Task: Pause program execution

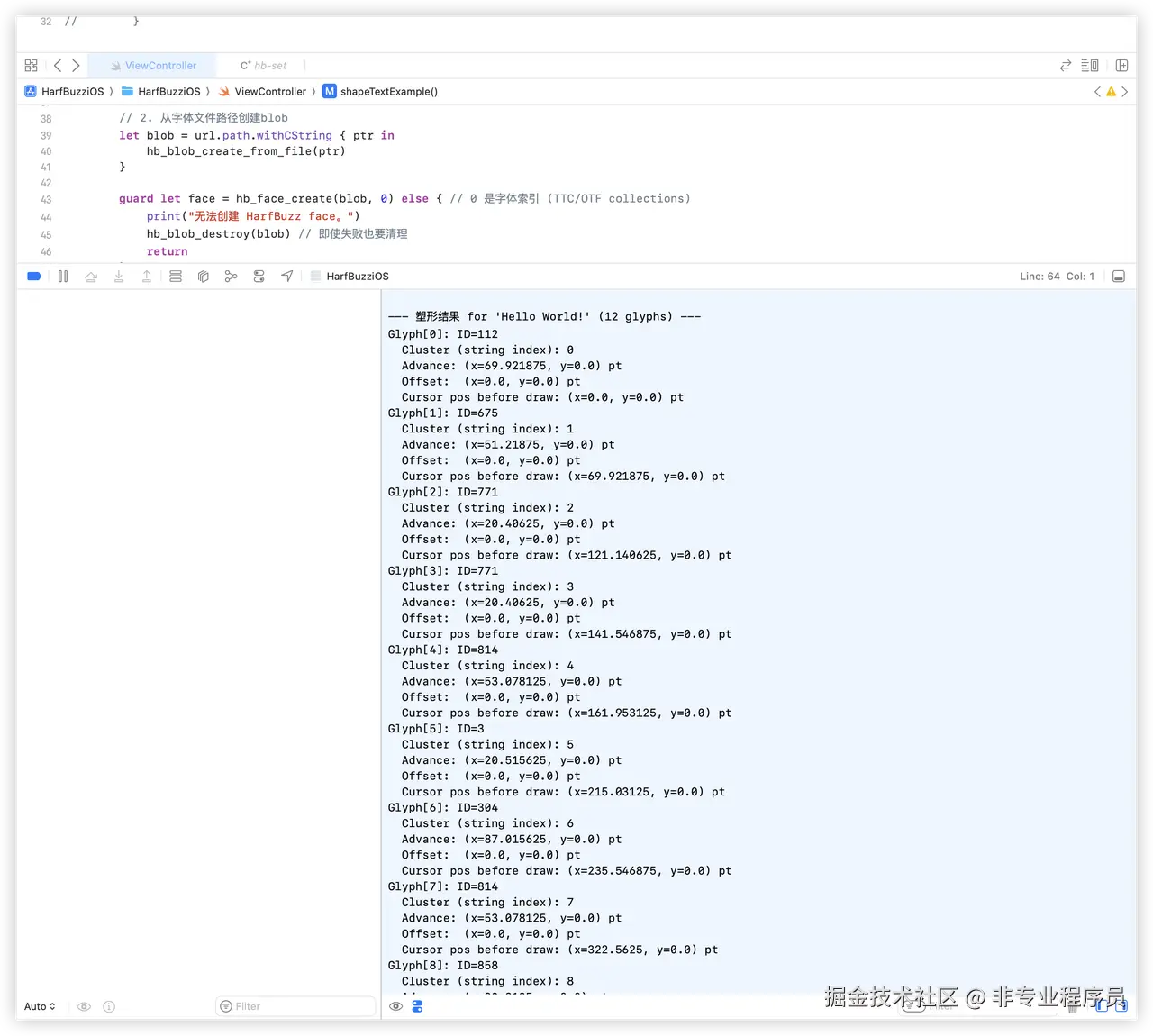Action: click(x=63, y=277)
